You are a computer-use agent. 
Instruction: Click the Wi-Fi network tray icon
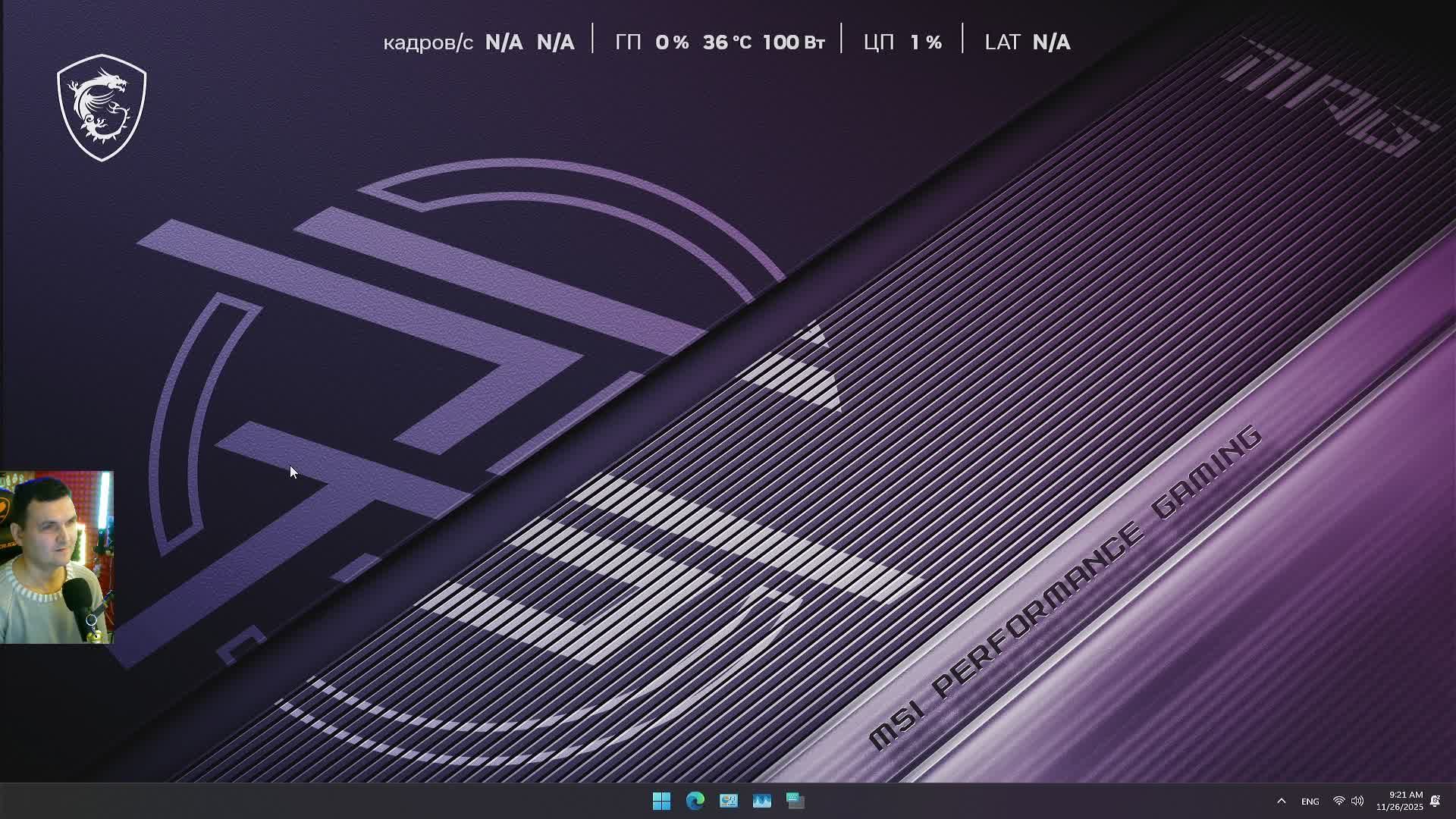[1339, 801]
